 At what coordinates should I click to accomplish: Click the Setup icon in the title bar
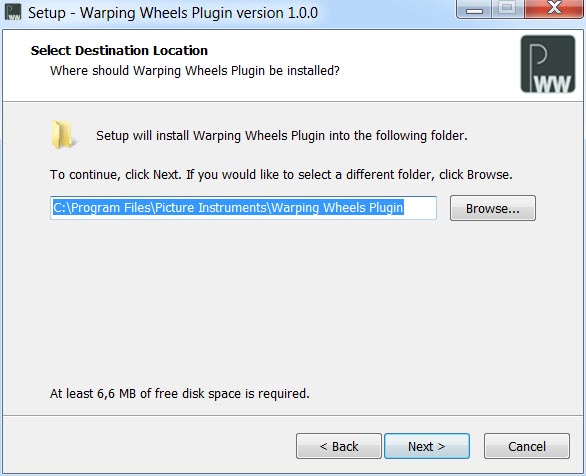coord(13,12)
